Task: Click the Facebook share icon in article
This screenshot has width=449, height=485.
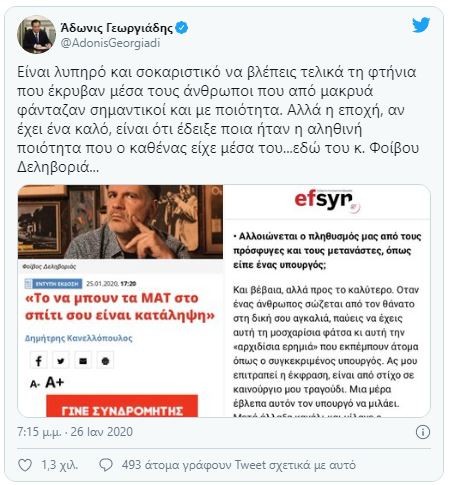Action: [38, 361]
